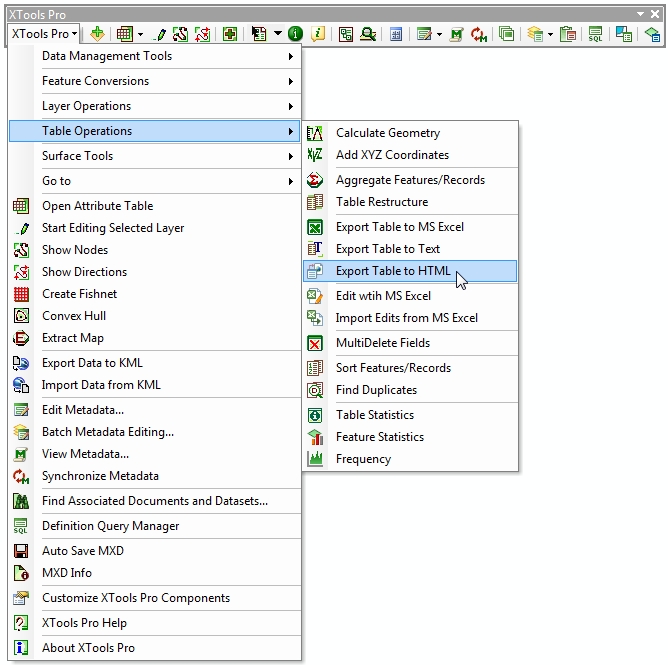
Task: Open MultiDelete Fields
Action: point(410,343)
